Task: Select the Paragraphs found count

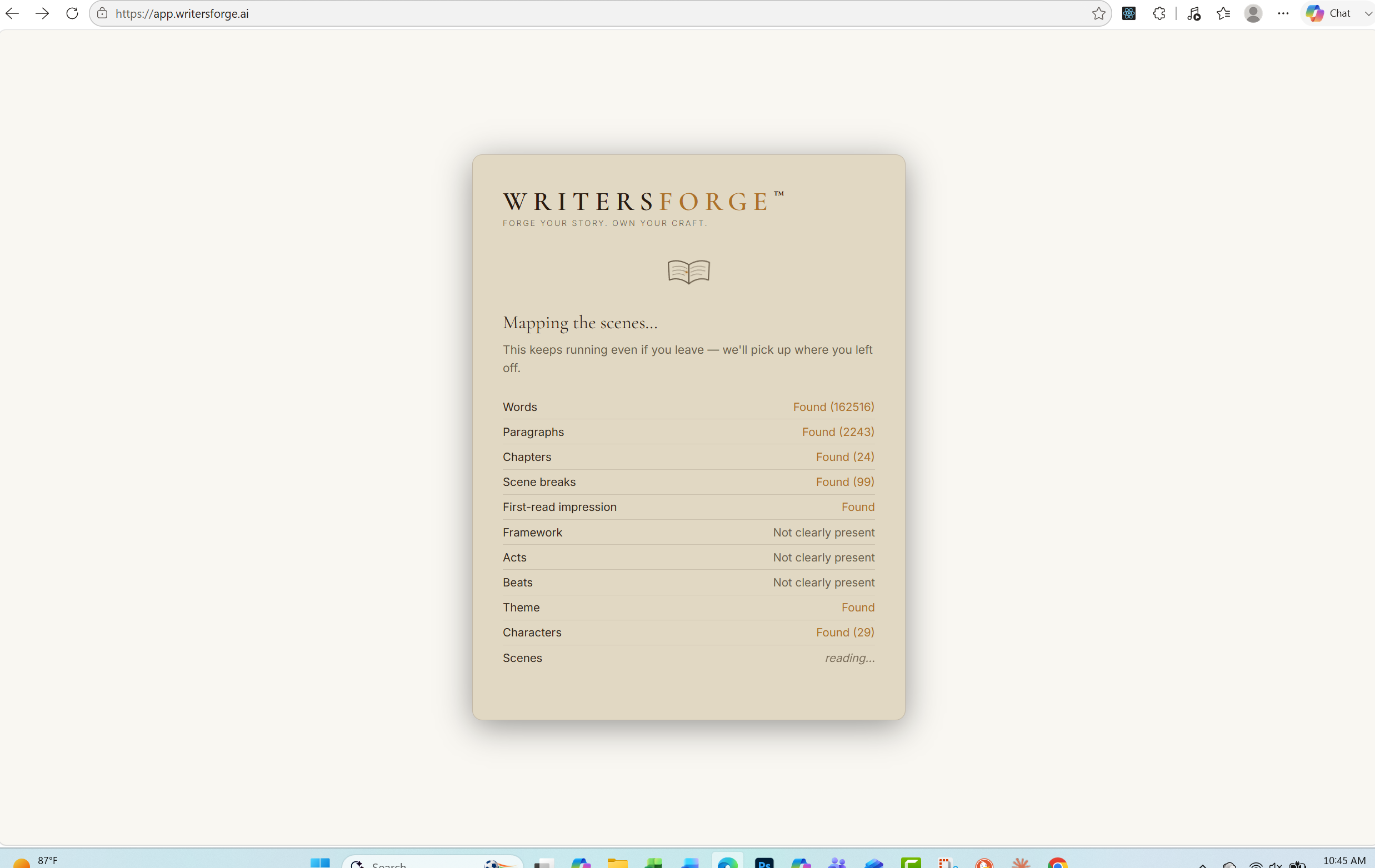Action: [x=838, y=432]
